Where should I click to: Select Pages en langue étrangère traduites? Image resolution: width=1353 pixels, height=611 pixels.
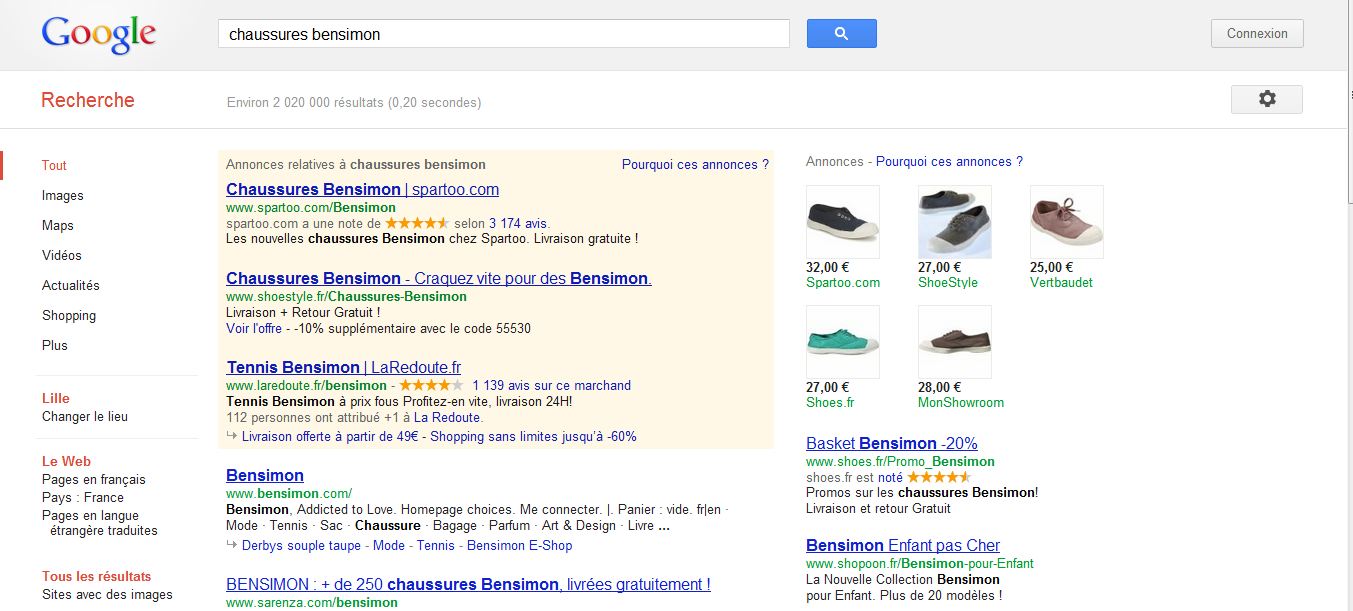(x=100, y=523)
